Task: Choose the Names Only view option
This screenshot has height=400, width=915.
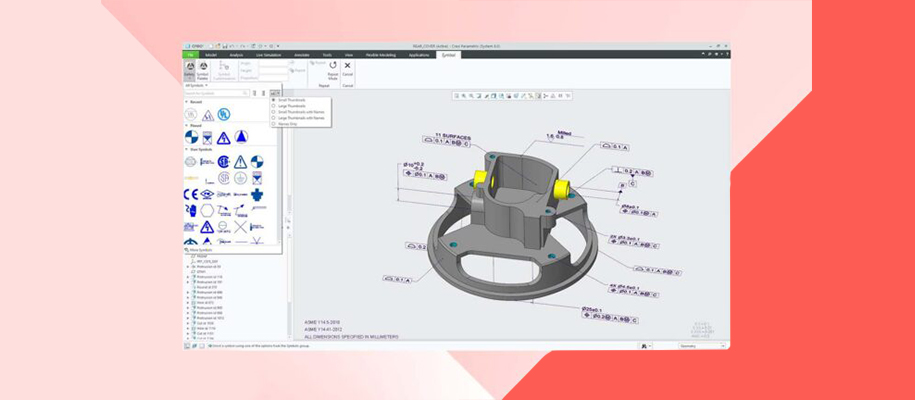Action: [274, 124]
